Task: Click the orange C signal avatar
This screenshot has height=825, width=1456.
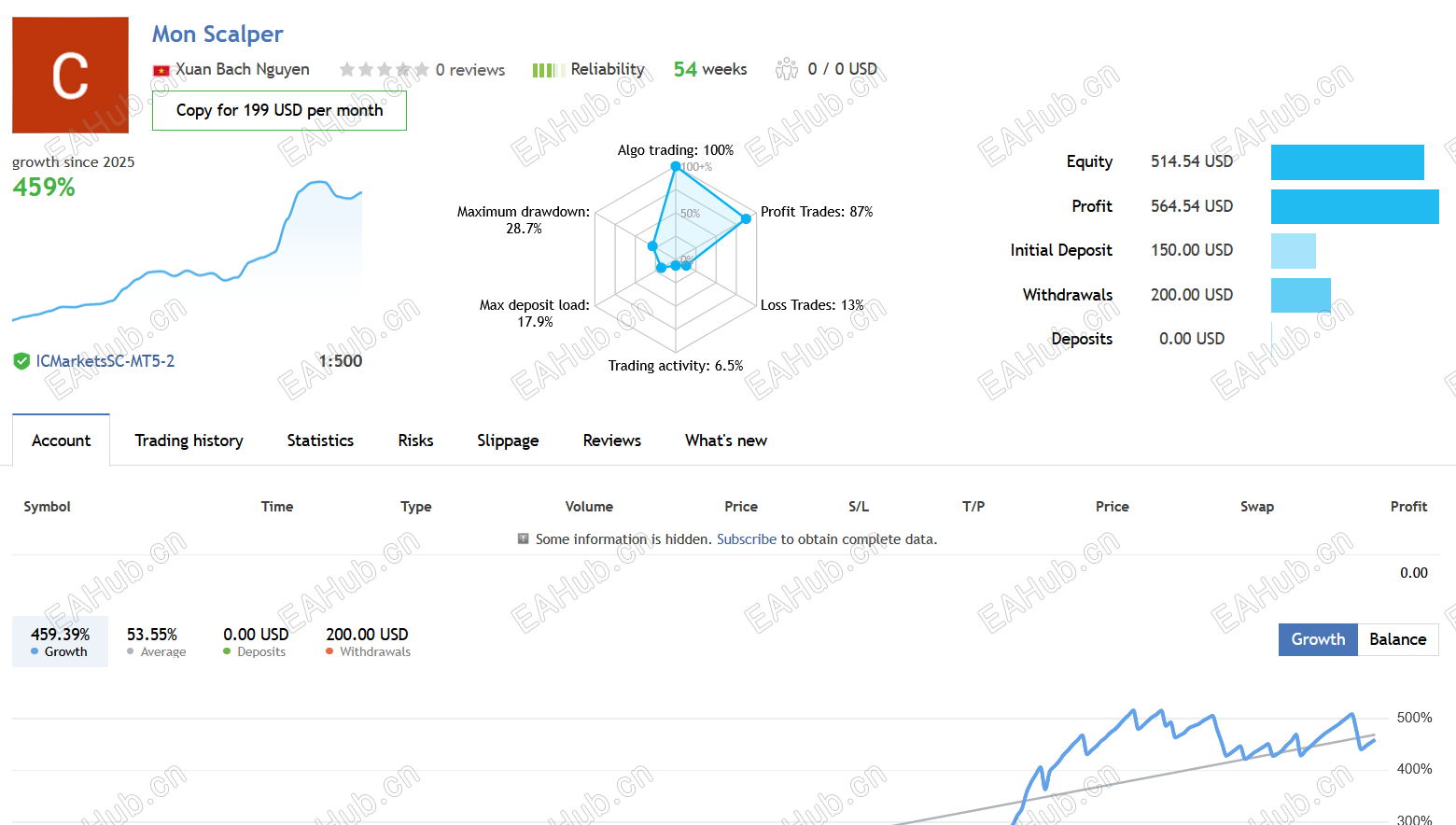Action: tap(70, 75)
